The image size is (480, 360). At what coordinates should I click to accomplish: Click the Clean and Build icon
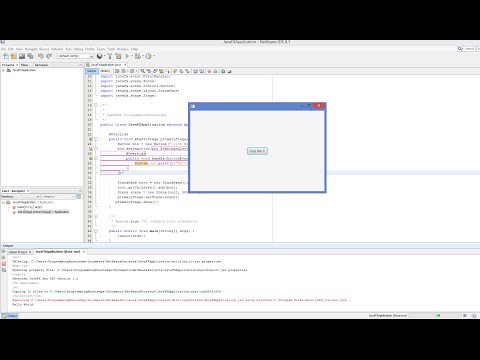[x=118, y=56]
